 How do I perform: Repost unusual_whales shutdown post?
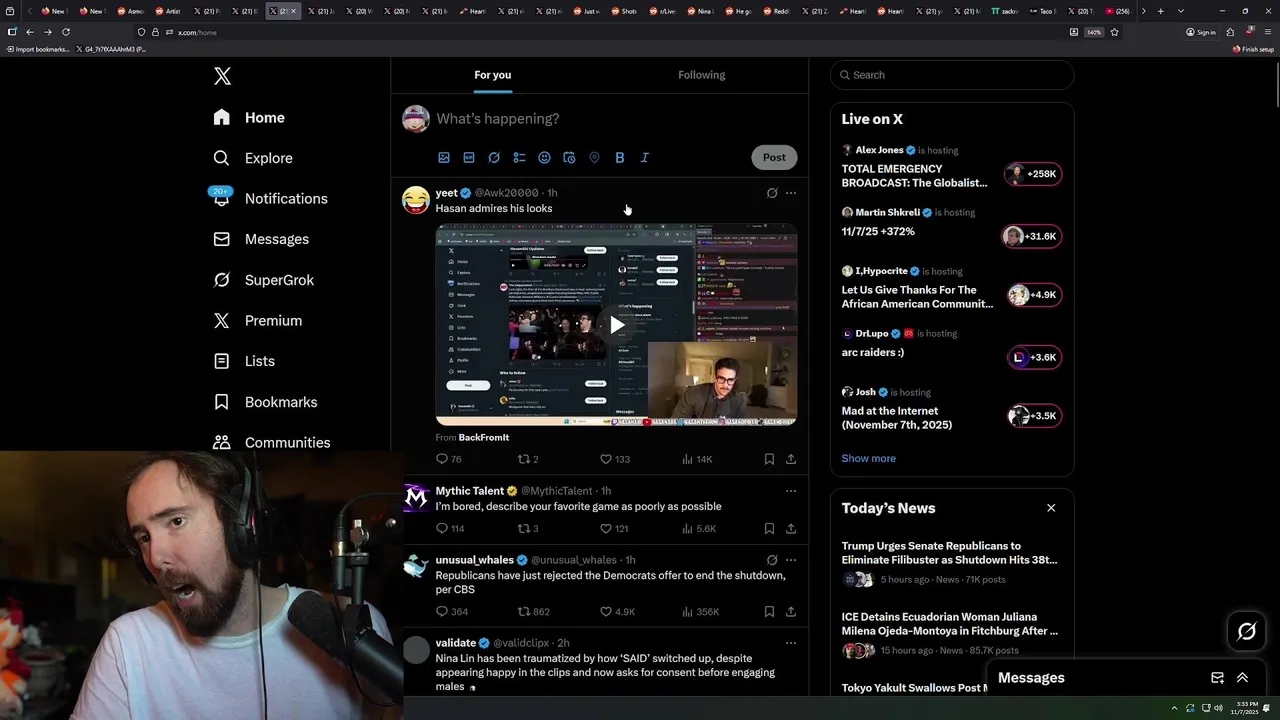523,611
